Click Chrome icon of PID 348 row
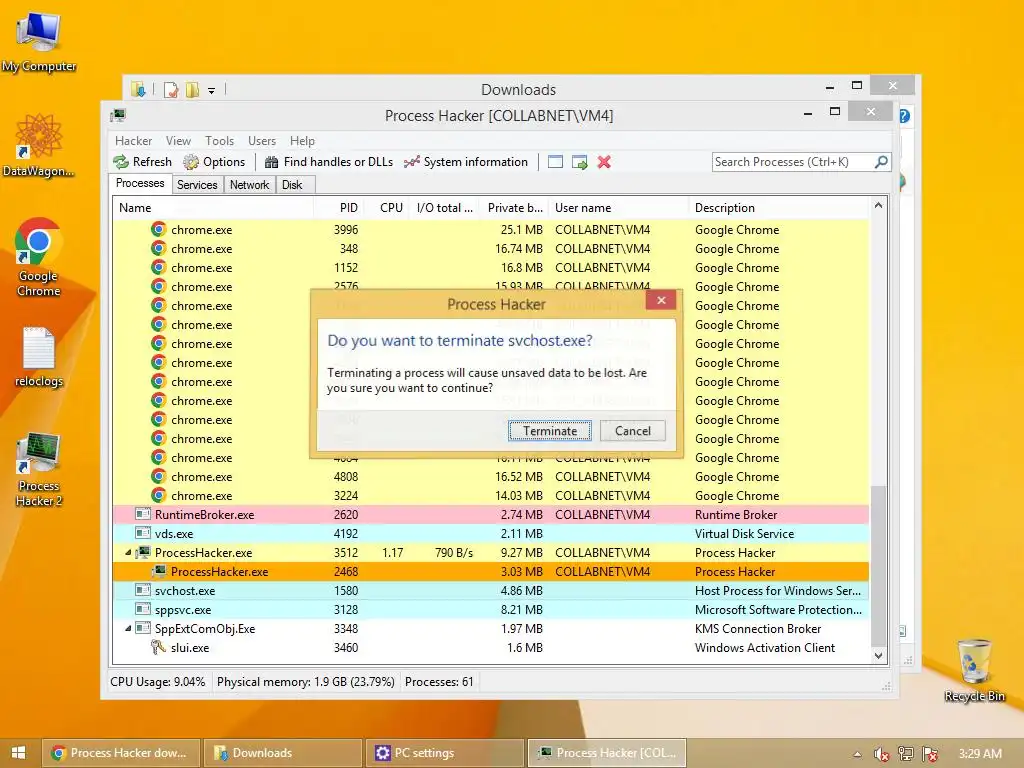The image size is (1024, 768). 158,248
